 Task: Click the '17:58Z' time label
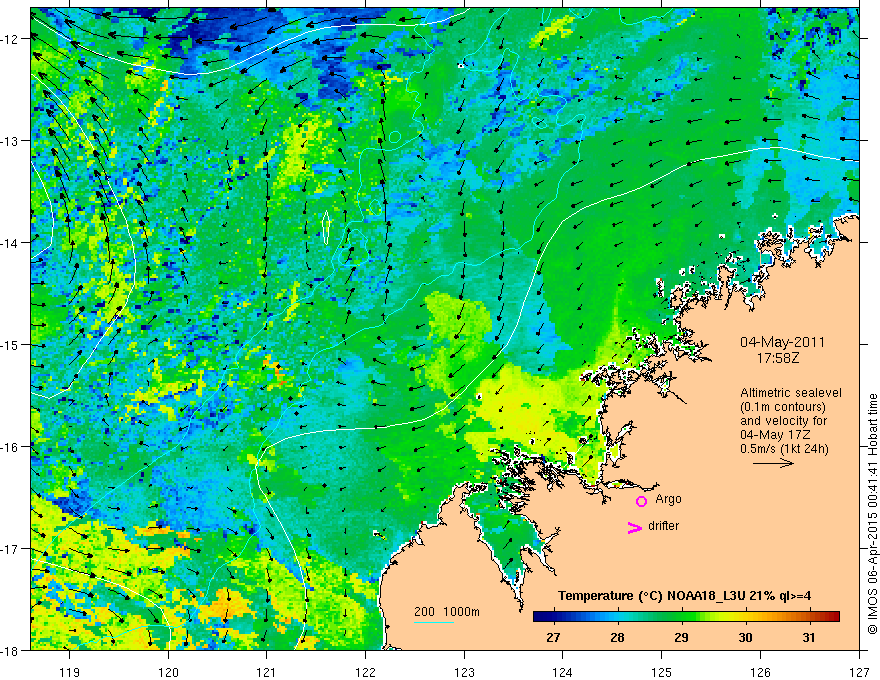point(777,357)
